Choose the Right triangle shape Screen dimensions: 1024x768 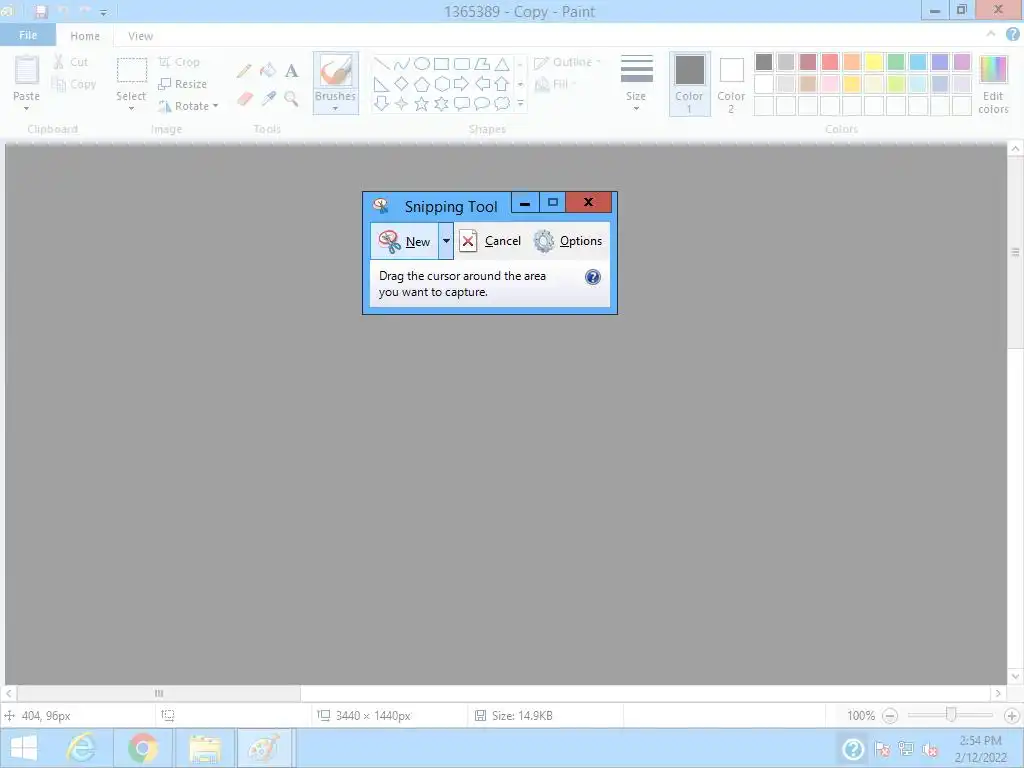point(382,84)
